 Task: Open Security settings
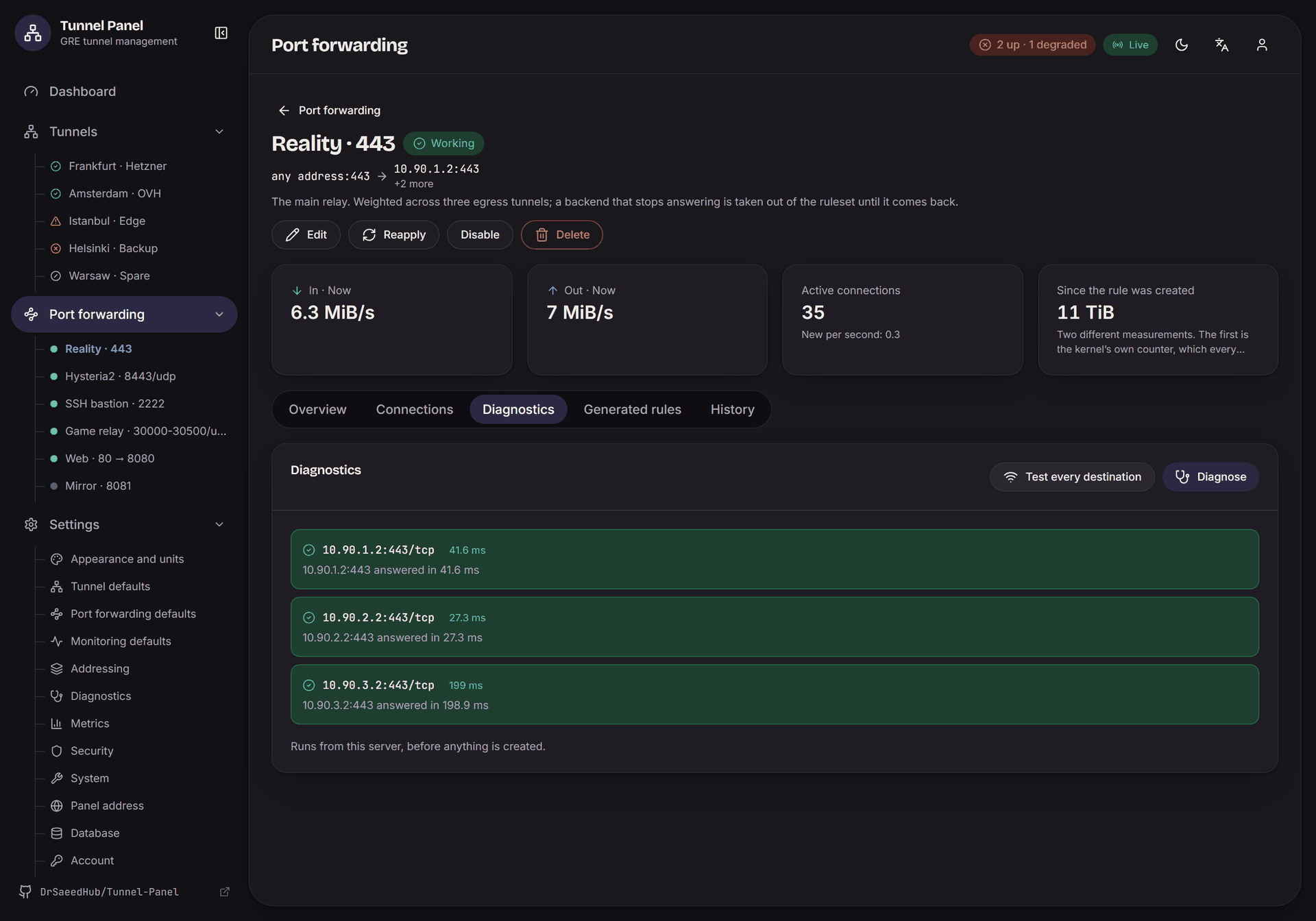[92, 751]
